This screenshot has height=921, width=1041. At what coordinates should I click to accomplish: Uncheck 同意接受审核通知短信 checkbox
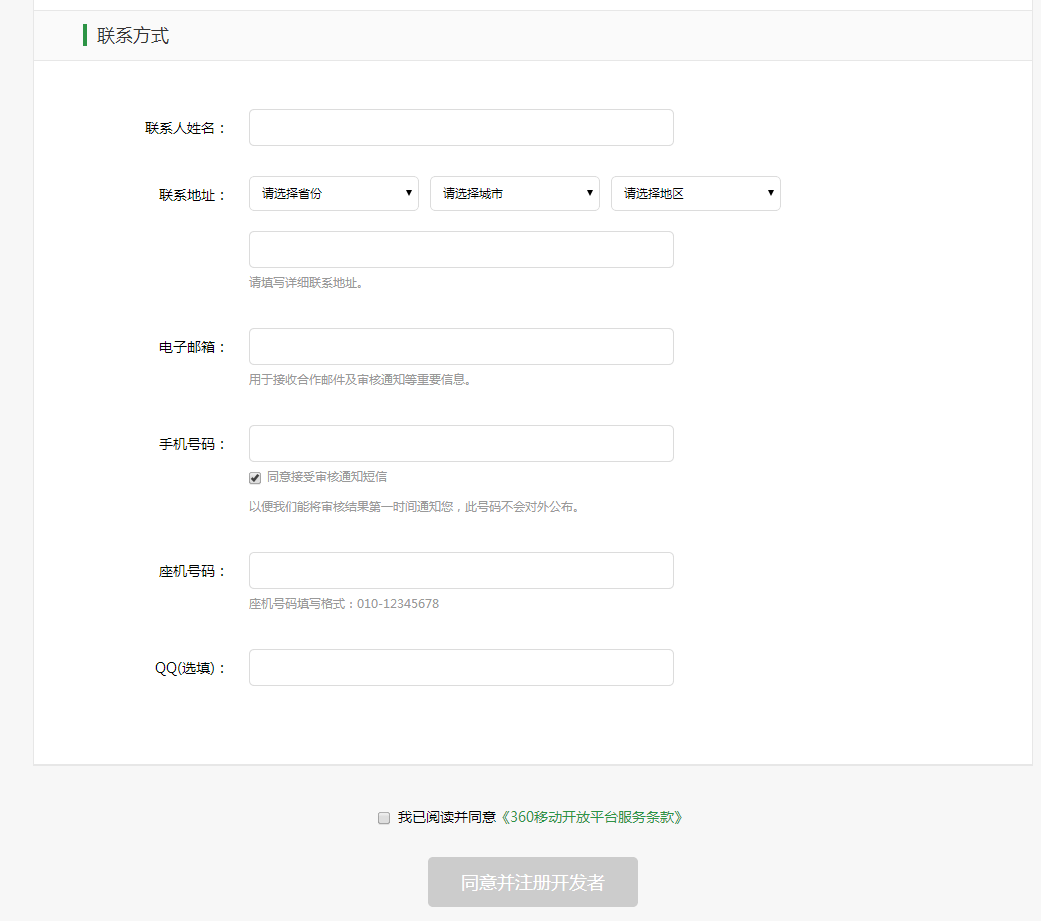255,478
